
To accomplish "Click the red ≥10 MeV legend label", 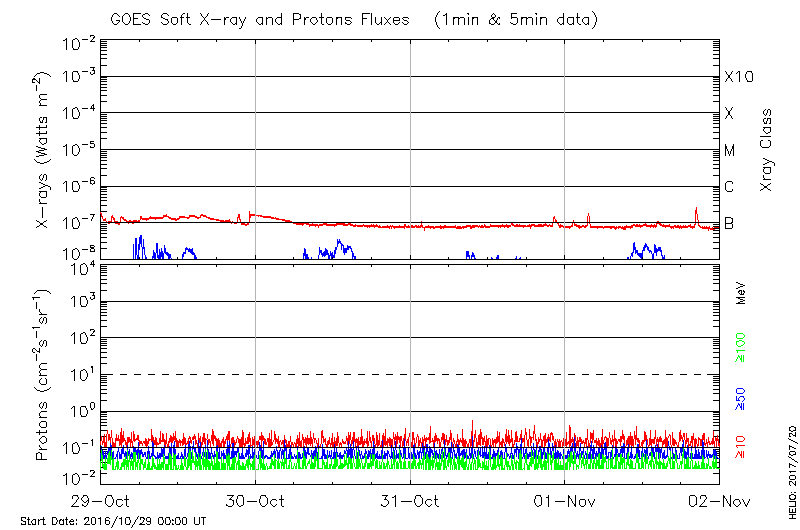I will click(x=741, y=447).
